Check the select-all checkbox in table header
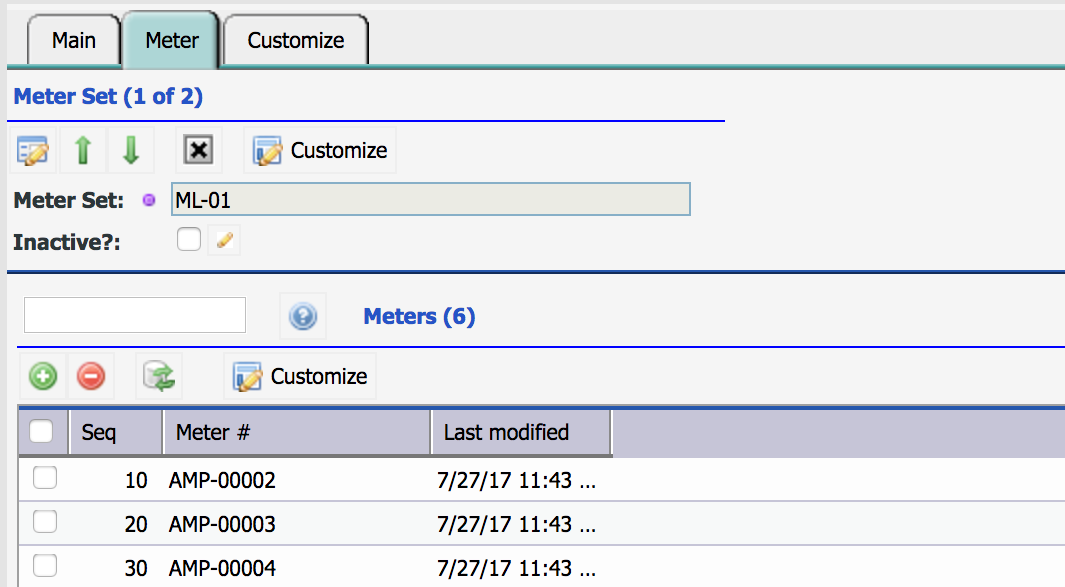Image resolution: width=1065 pixels, height=587 pixels. click(x=41, y=431)
